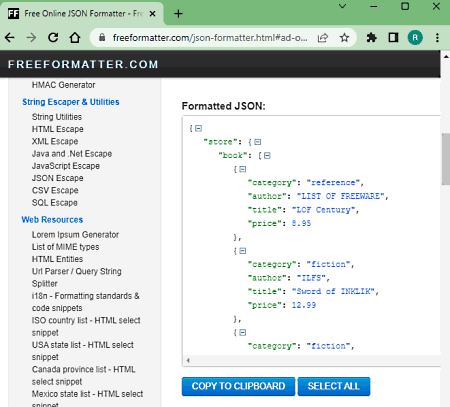Click the JSON output left scroll arrow

[x=188, y=360]
